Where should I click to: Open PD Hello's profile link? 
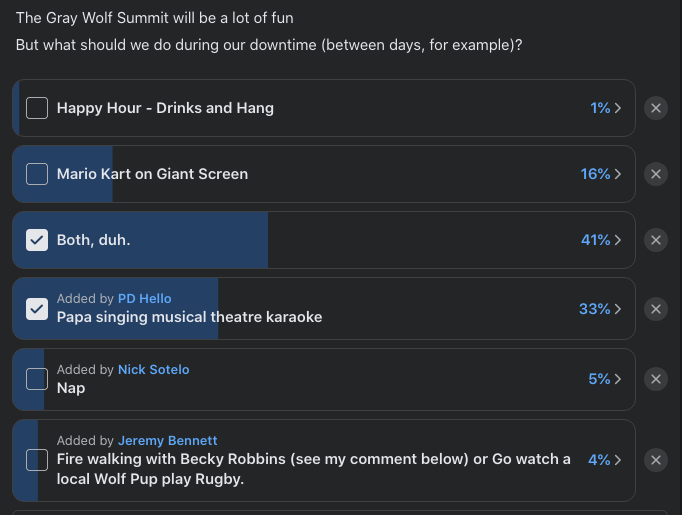pos(144,298)
